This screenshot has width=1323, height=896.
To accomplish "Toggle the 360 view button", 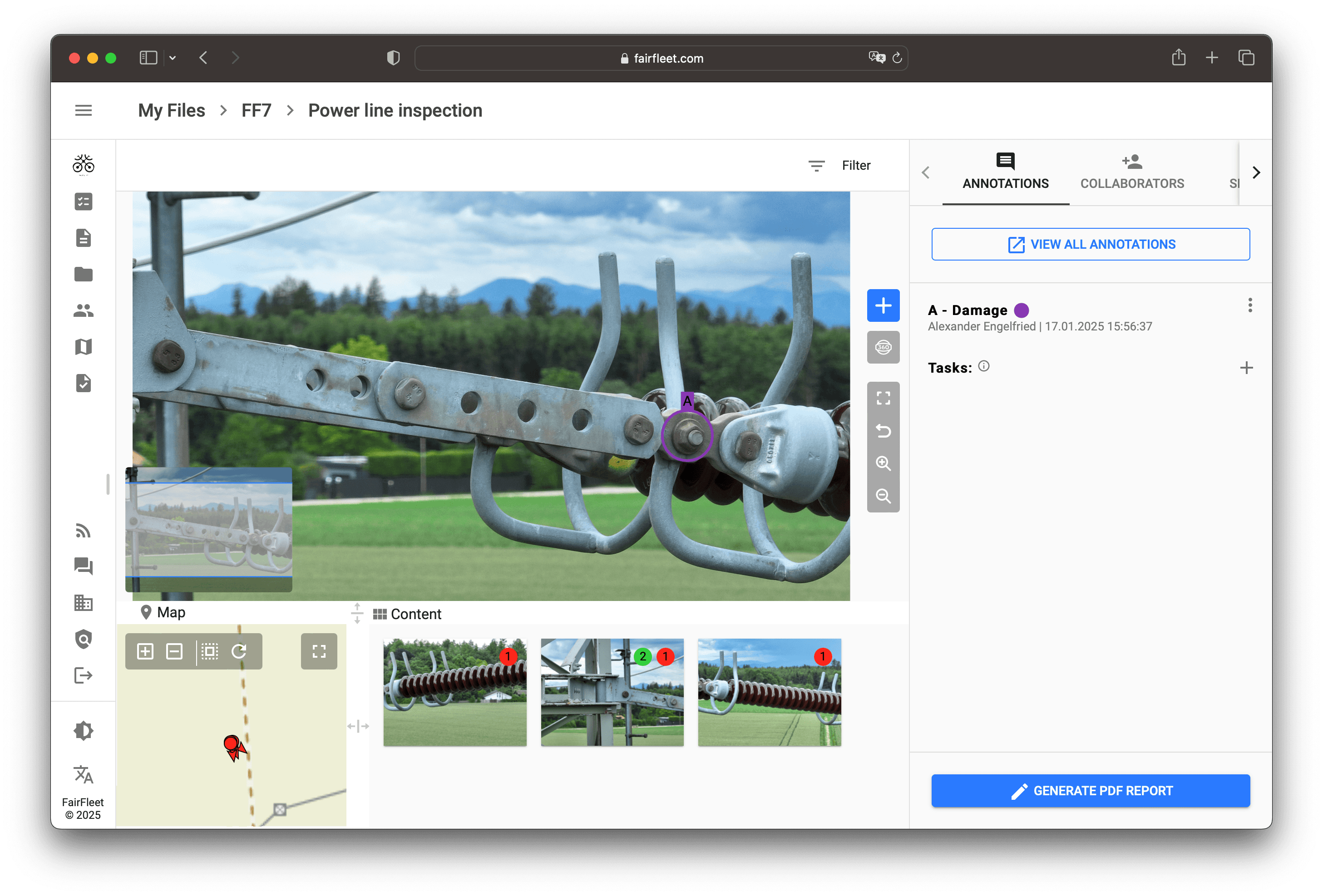I will pyautogui.click(x=883, y=347).
